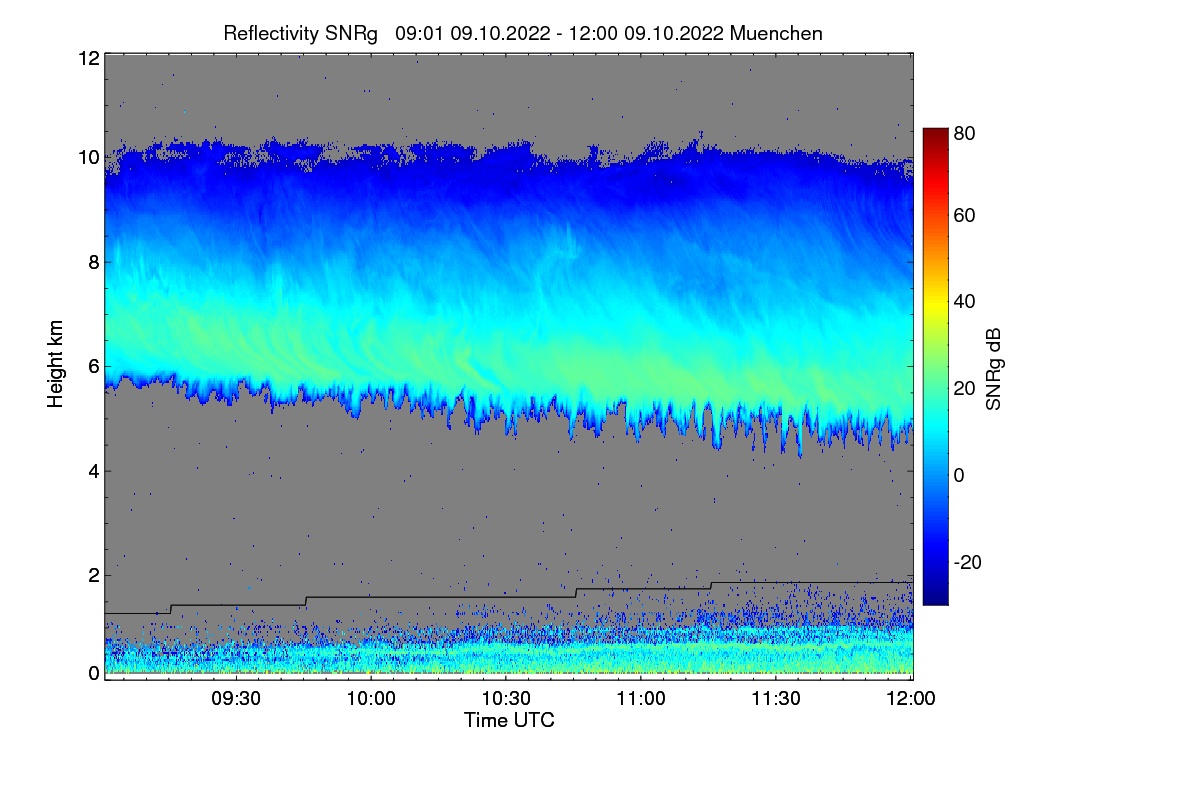Click the SNRg color scale bar
Viewport: 1200px width, 800px height.
click(x=935, y=366)
